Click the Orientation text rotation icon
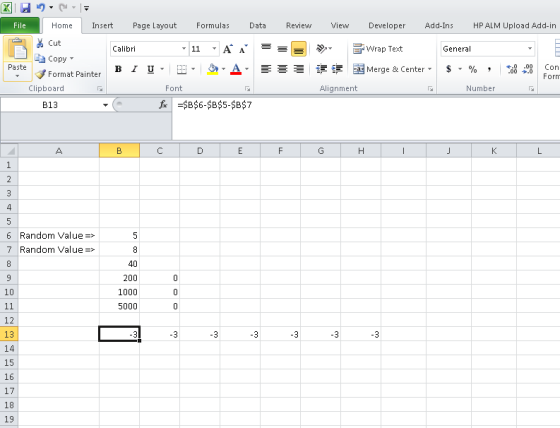The height and width of the screenshot is (428, 560). (x=322, y=49)
